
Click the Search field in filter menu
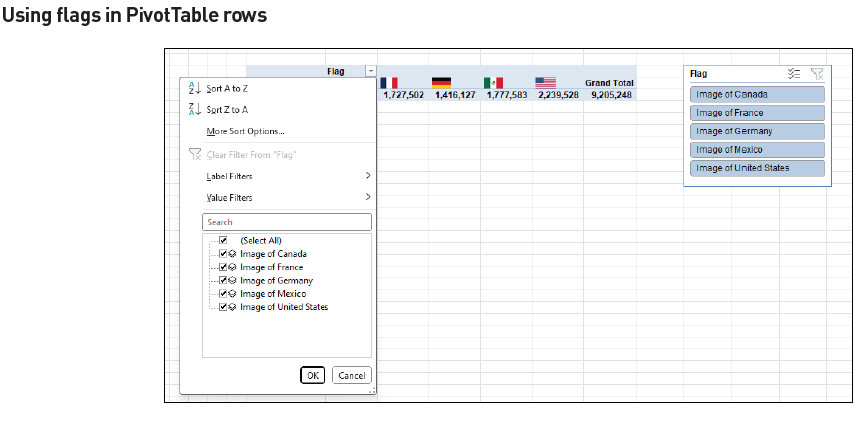tap(287, 222)
